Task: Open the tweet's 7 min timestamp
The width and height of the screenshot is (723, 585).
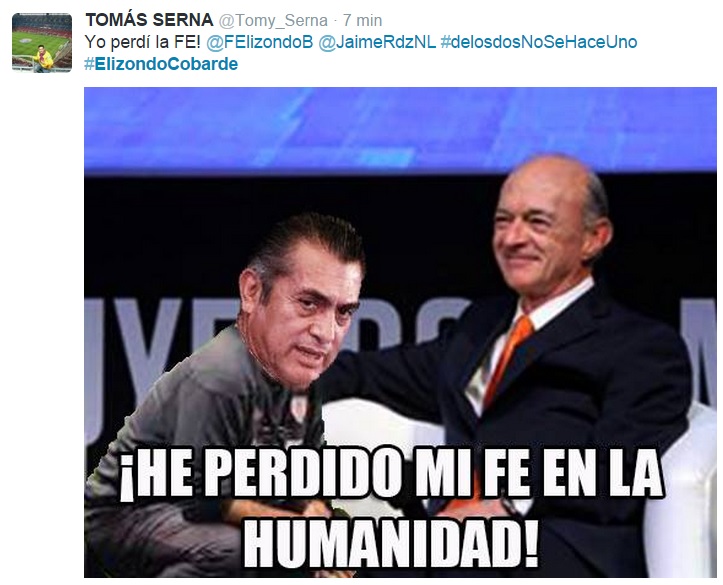Action: 362,21
